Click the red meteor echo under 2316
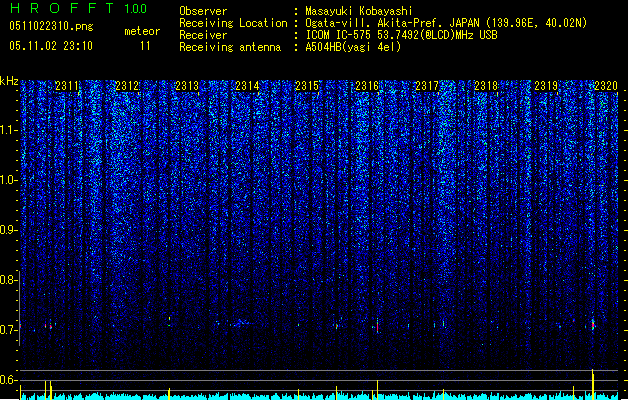This screenshot has width=629, height=400. pyautogui.click(x=377, y=327)
